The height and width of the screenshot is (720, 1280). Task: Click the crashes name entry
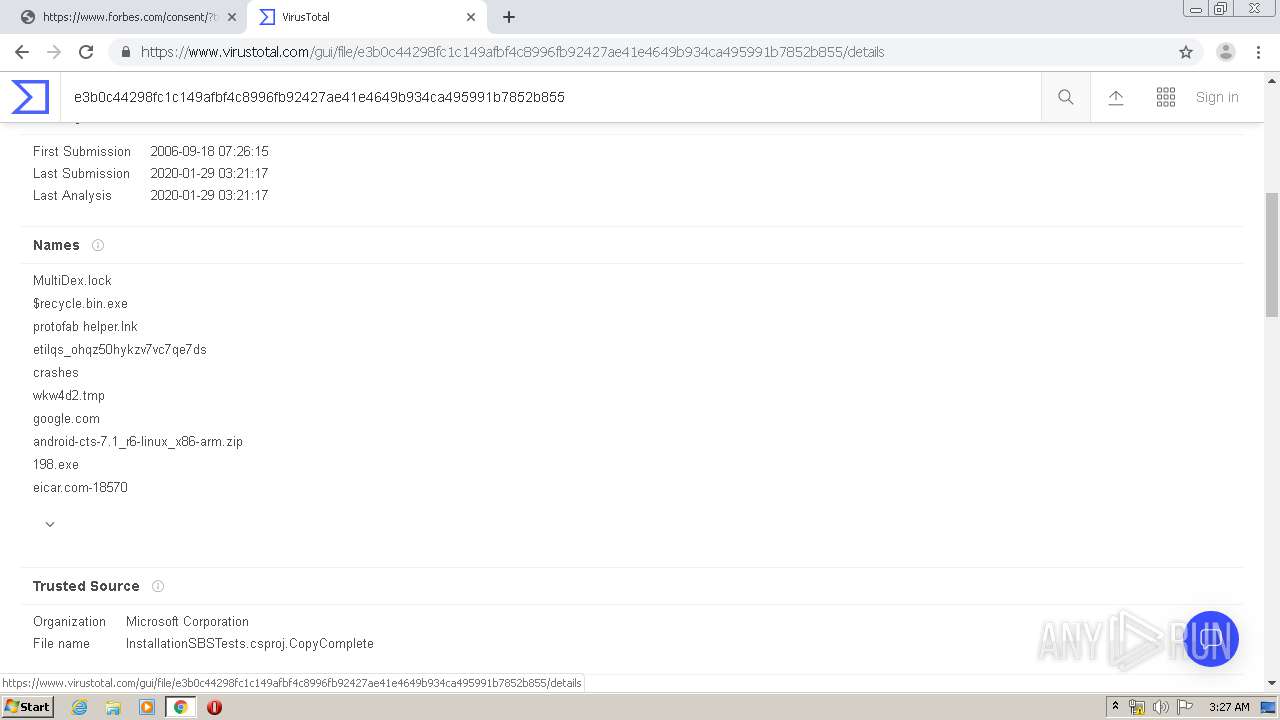point(56,373)
